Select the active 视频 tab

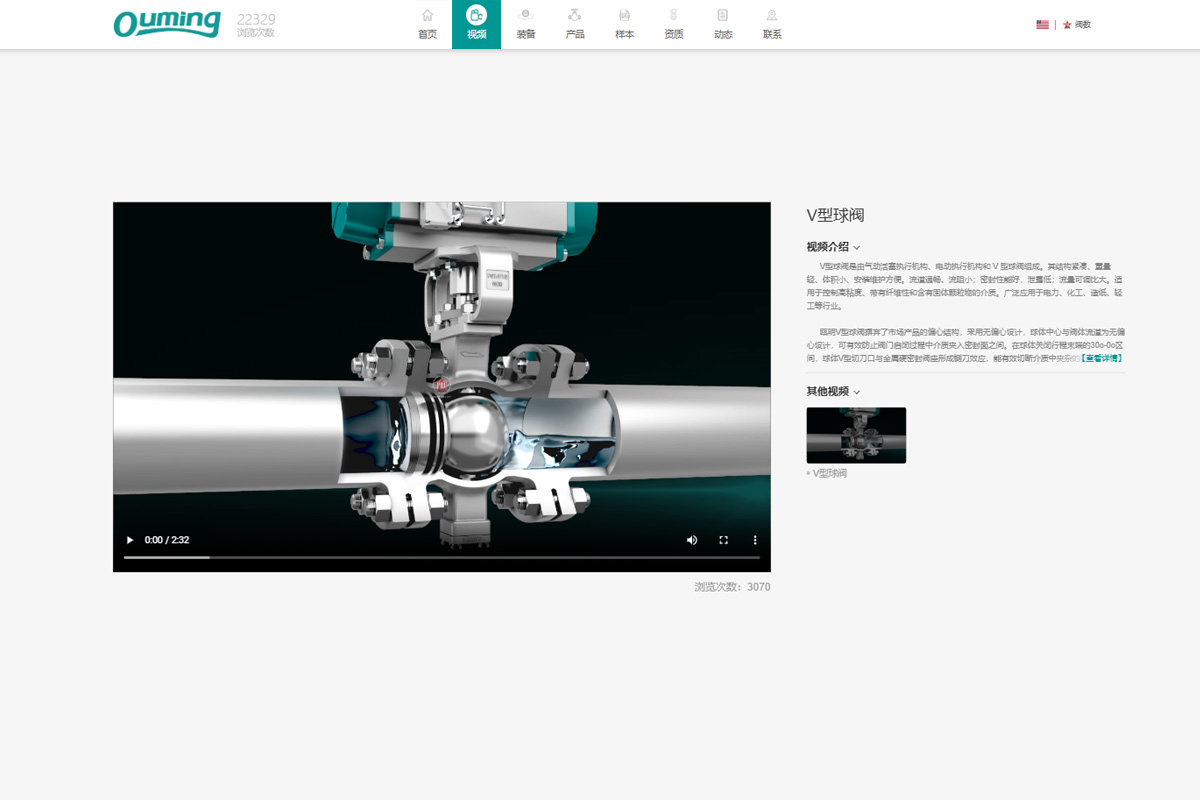[x=476, y=24]
